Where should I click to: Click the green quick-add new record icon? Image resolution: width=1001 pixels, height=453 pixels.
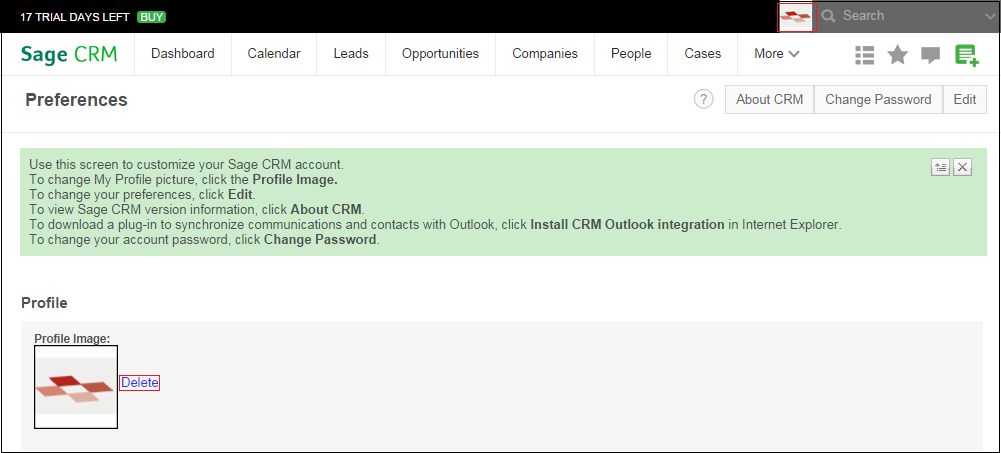tap(966, 55)
